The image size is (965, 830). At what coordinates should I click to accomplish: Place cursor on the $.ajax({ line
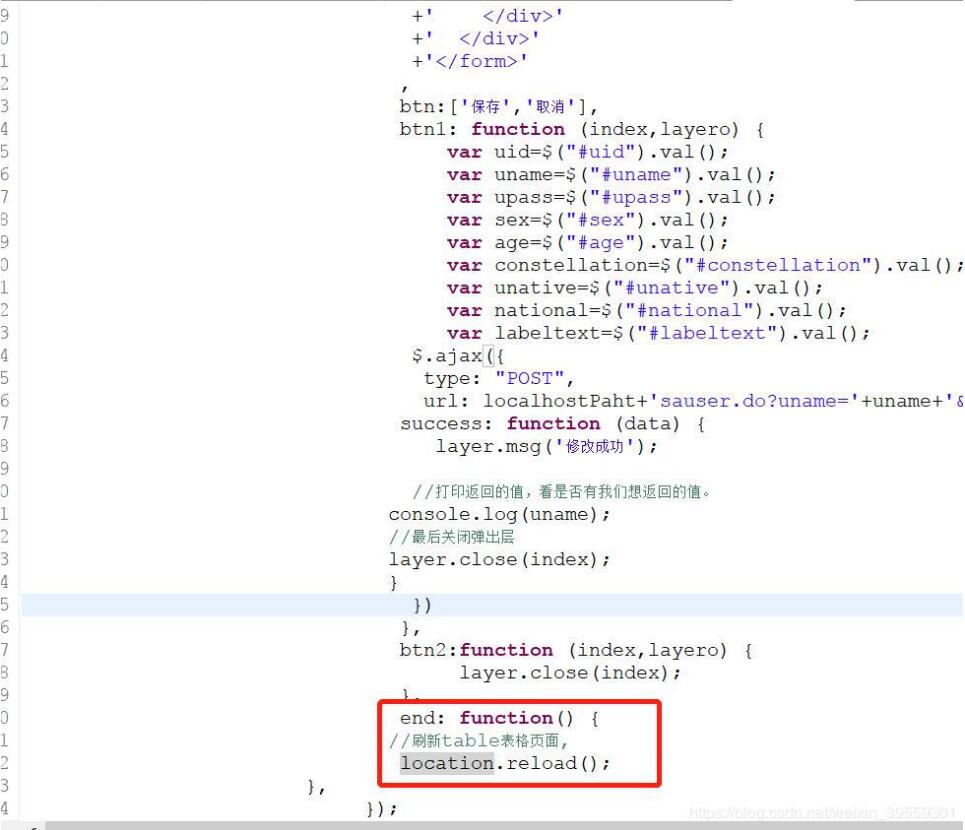pos(458,356)
